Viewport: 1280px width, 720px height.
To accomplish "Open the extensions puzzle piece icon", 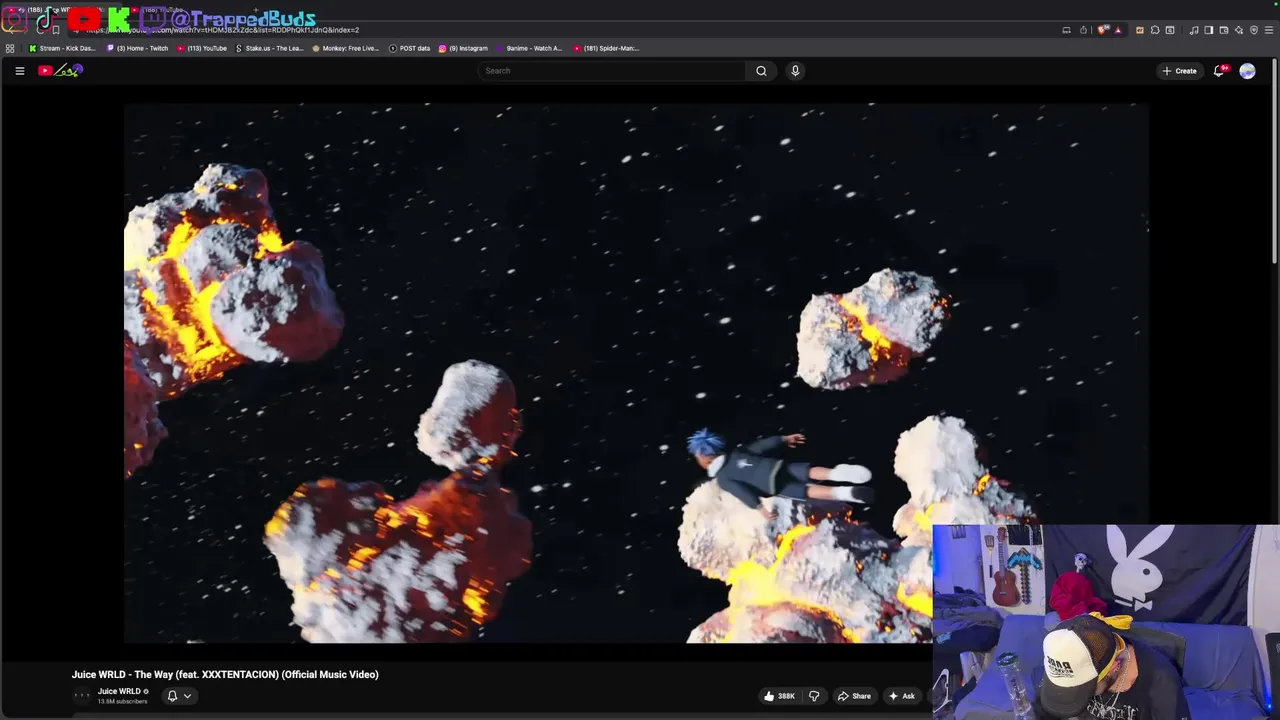I will [1155, 30].
